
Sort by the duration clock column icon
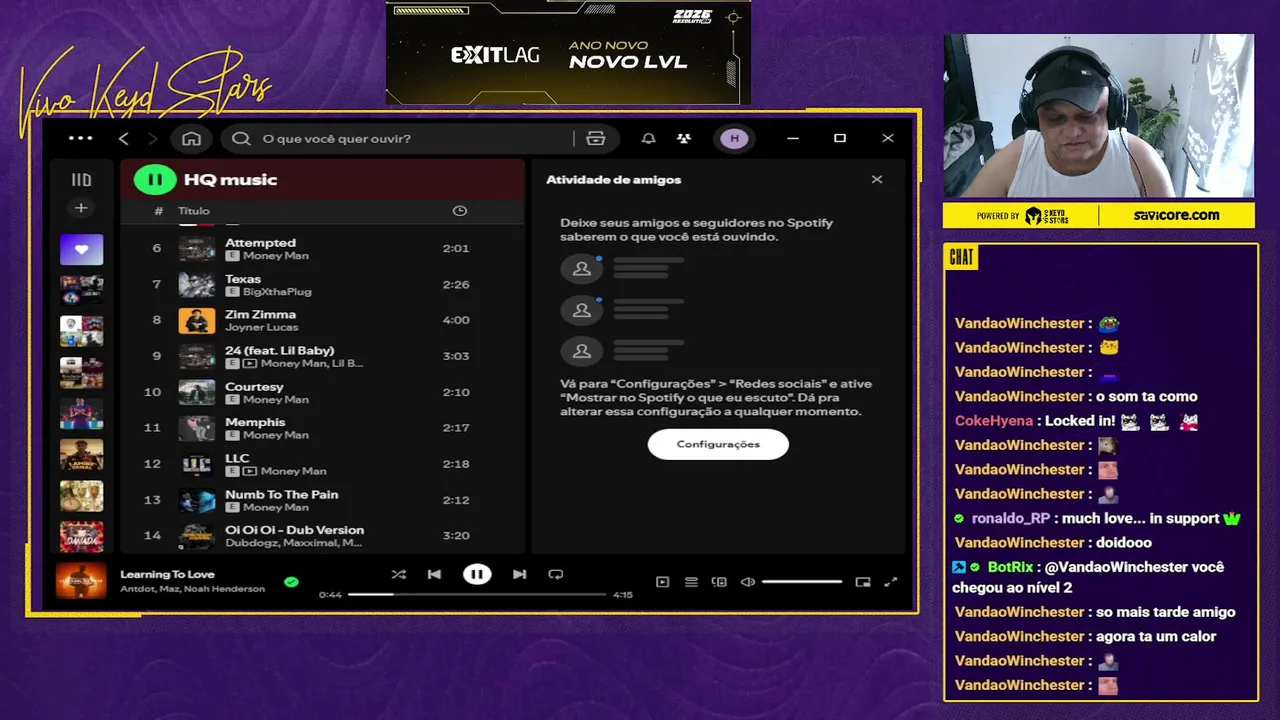tap(460, 211)
